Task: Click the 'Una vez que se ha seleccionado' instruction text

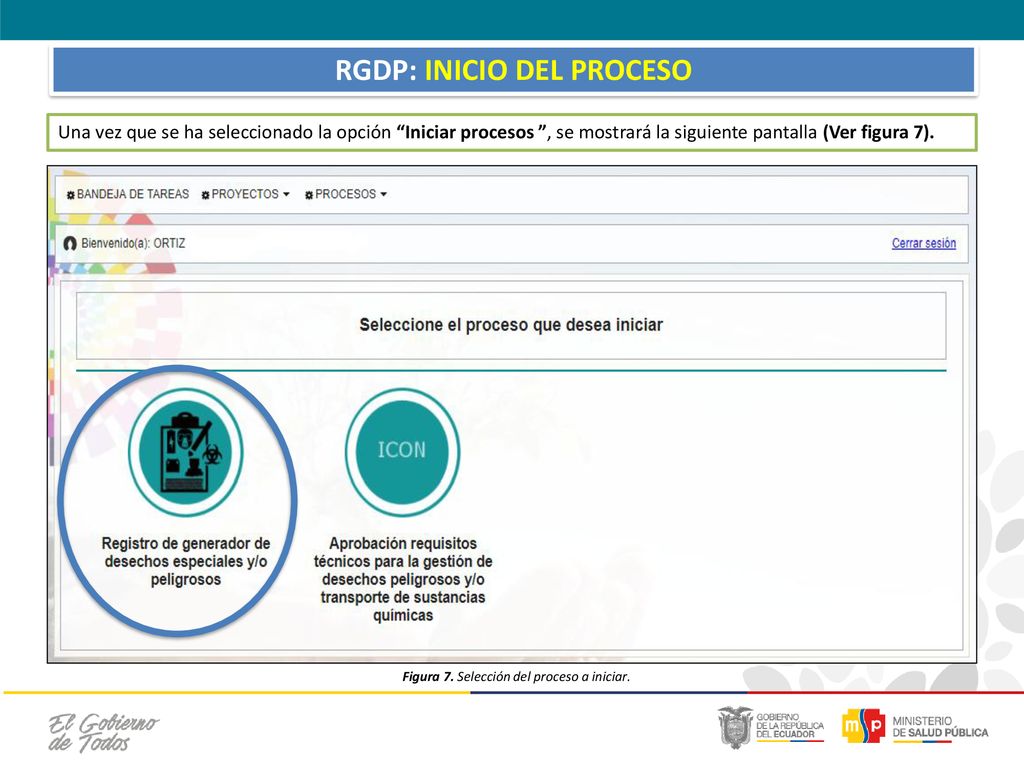Action: 496,132
